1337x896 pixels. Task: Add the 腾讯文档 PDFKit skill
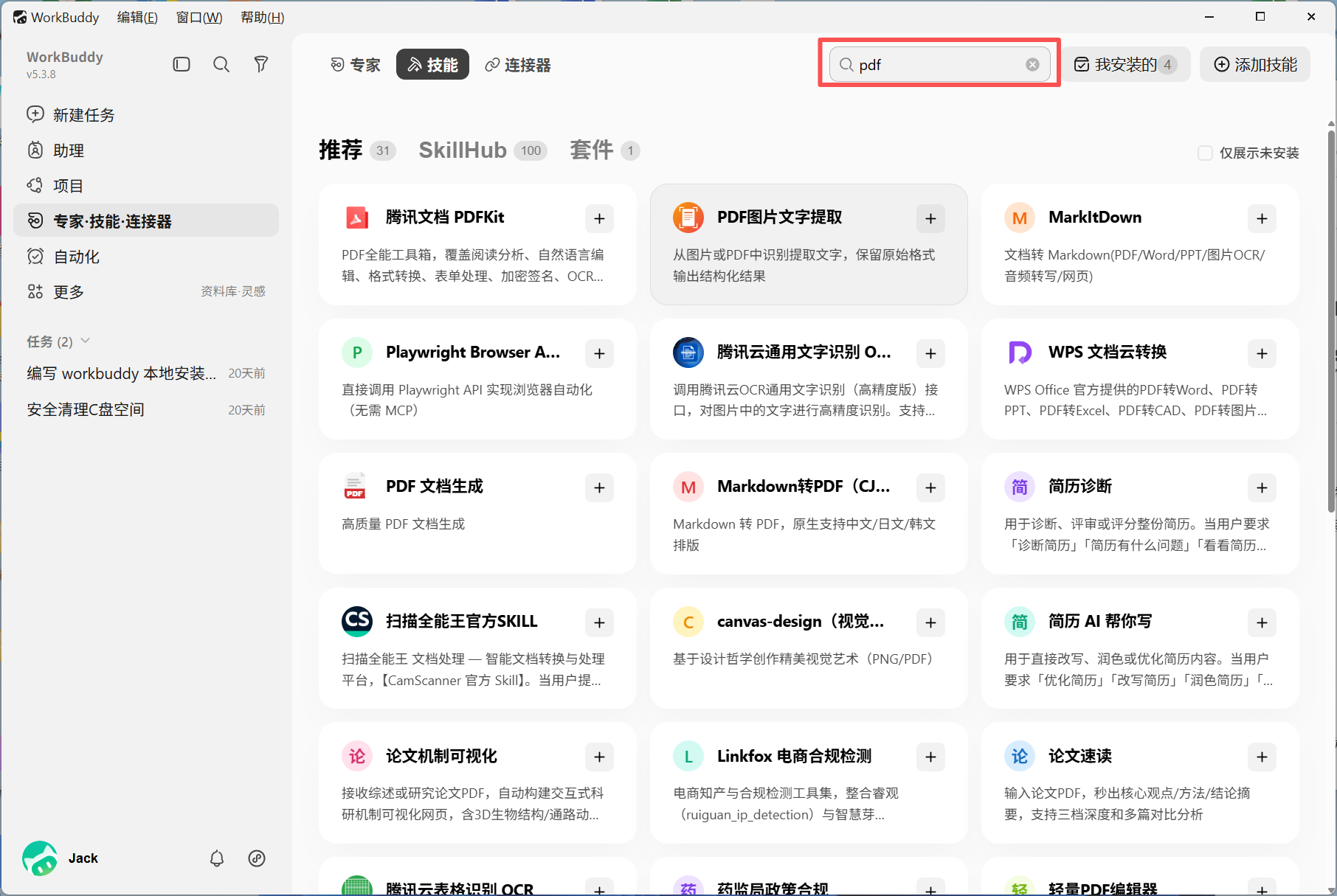599,218
